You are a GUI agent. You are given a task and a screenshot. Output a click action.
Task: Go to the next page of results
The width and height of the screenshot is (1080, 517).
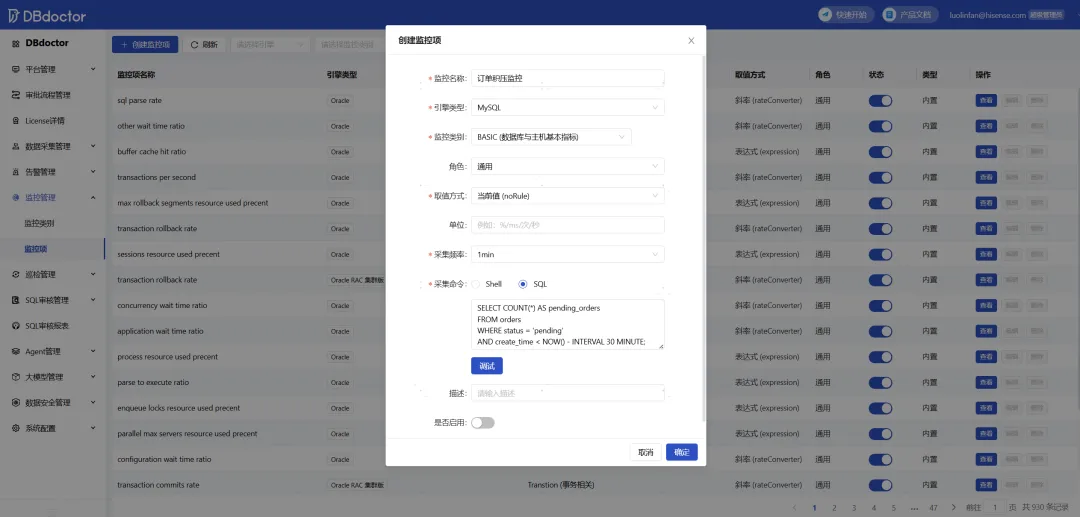coord(954,507)
